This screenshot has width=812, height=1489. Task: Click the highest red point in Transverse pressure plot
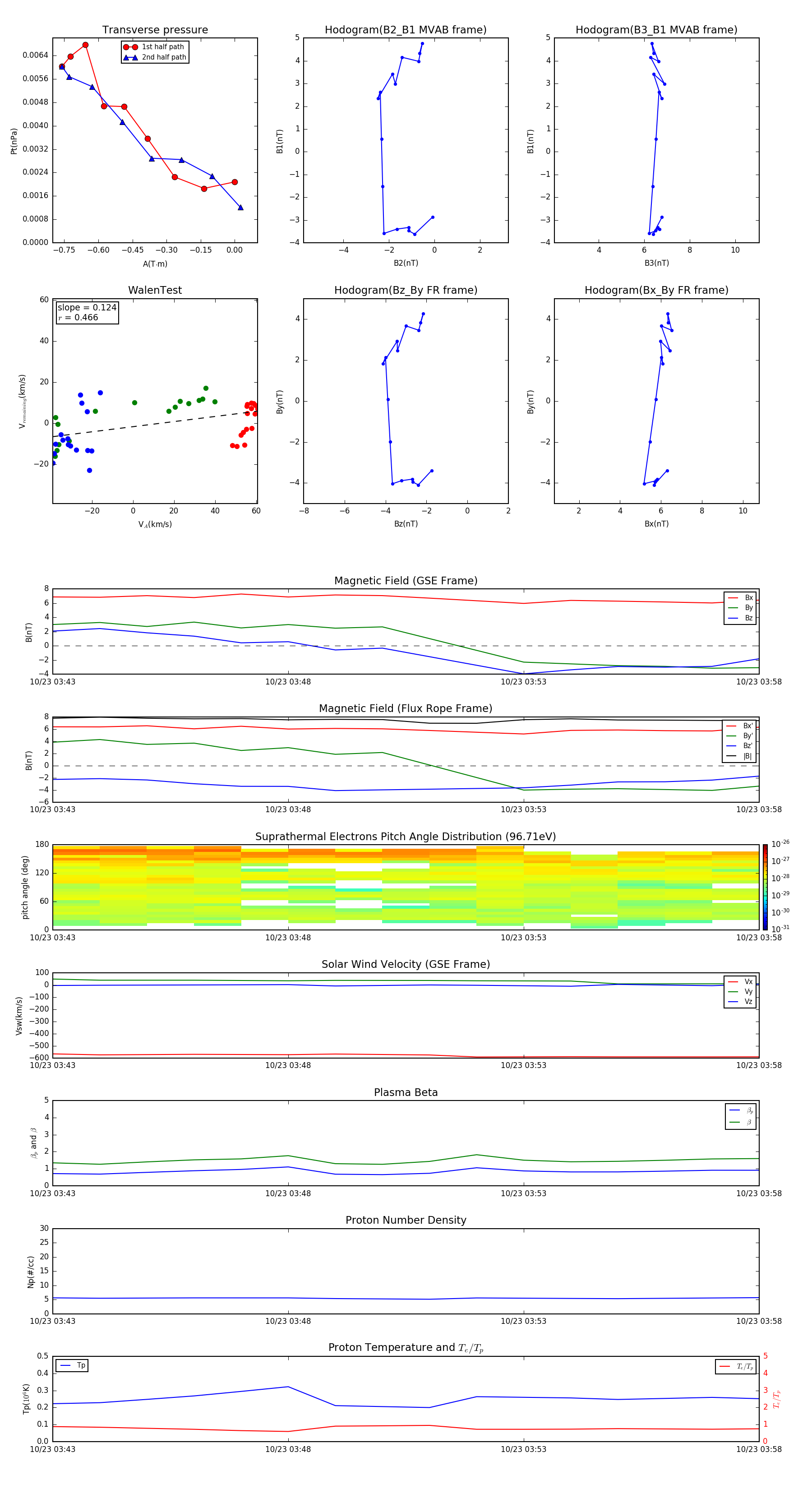click(x=85, y=45)
